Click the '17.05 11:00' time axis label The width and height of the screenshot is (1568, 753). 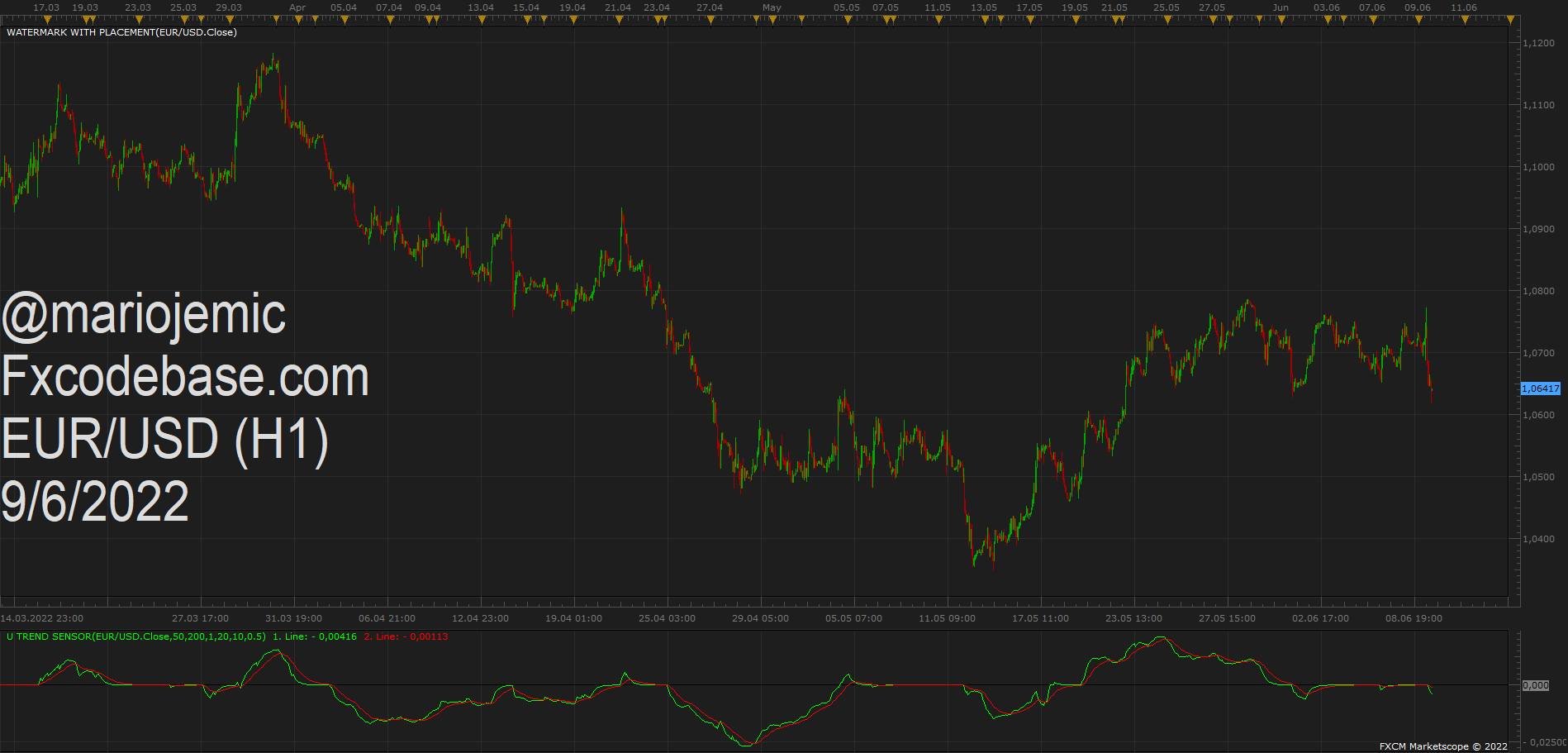(x=1041, y=618)
